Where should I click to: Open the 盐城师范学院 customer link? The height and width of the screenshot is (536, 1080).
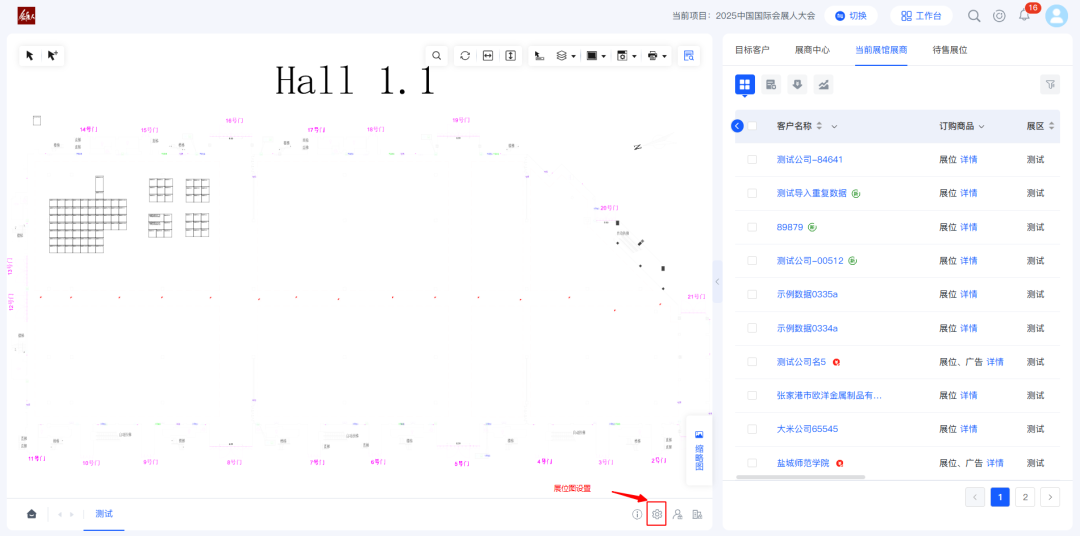pyautogui.click(x=803, y=463)
